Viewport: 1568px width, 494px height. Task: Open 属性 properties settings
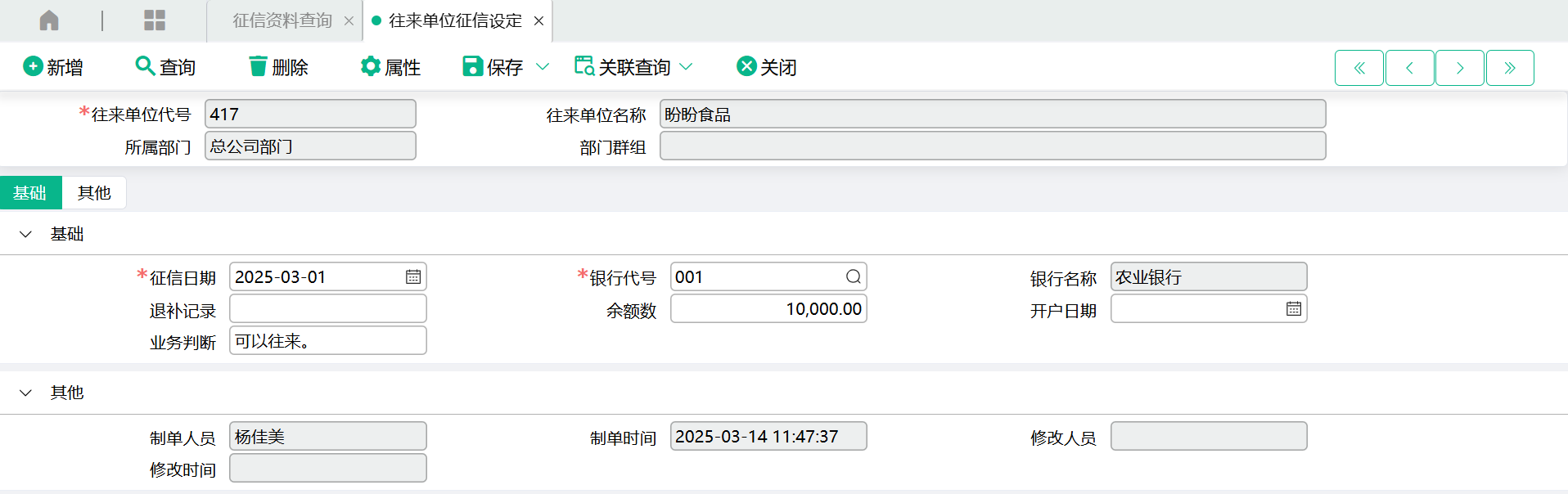[390, 67]
